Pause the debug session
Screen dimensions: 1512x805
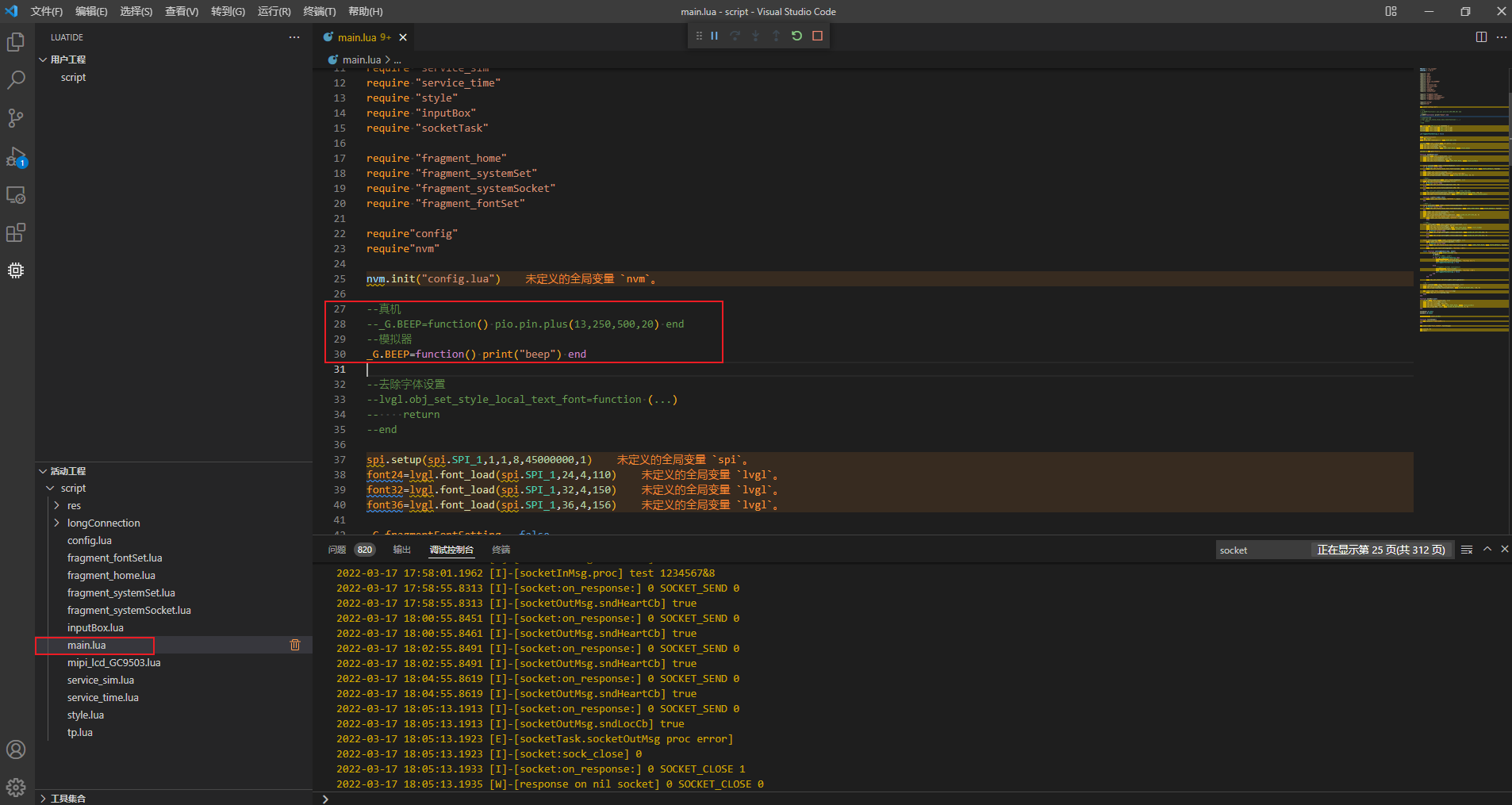[x=715, y=36]
